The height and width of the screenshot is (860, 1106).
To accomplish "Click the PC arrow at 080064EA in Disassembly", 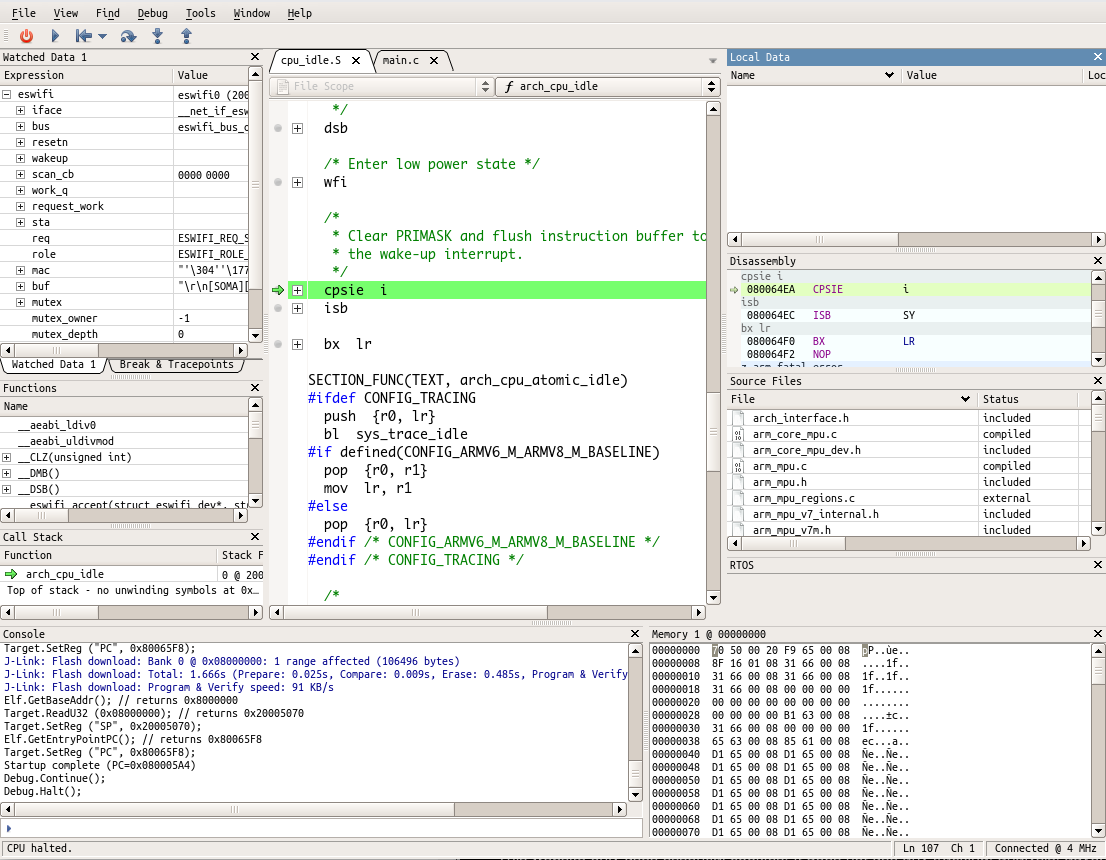I will click(734, 289).
